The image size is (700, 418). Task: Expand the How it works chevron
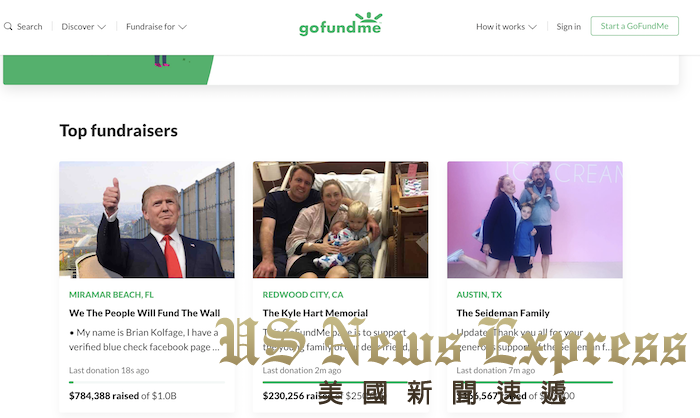532,27
